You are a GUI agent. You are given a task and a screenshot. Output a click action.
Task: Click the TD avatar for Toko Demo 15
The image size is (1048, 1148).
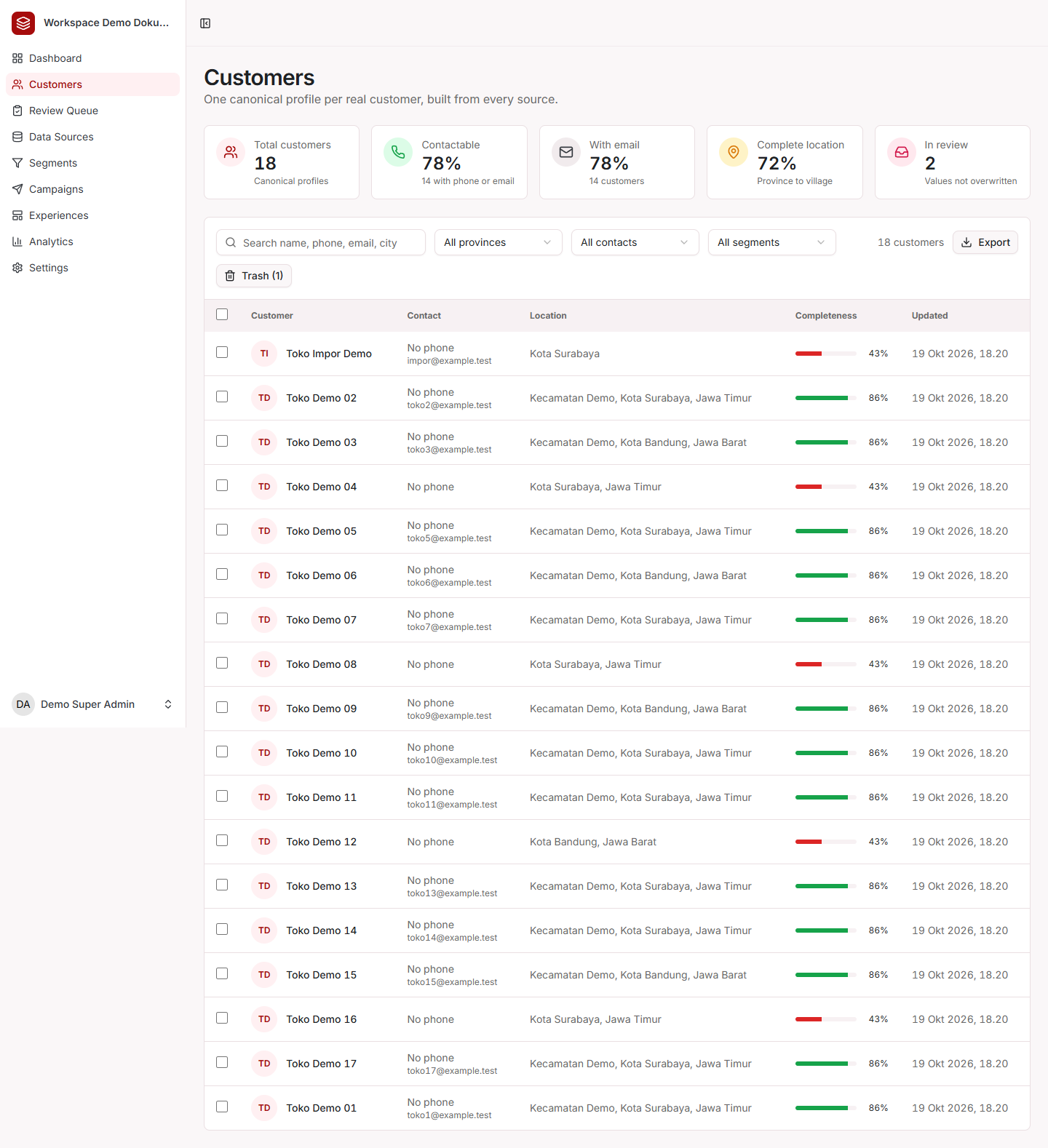click(x=264, y=975)
